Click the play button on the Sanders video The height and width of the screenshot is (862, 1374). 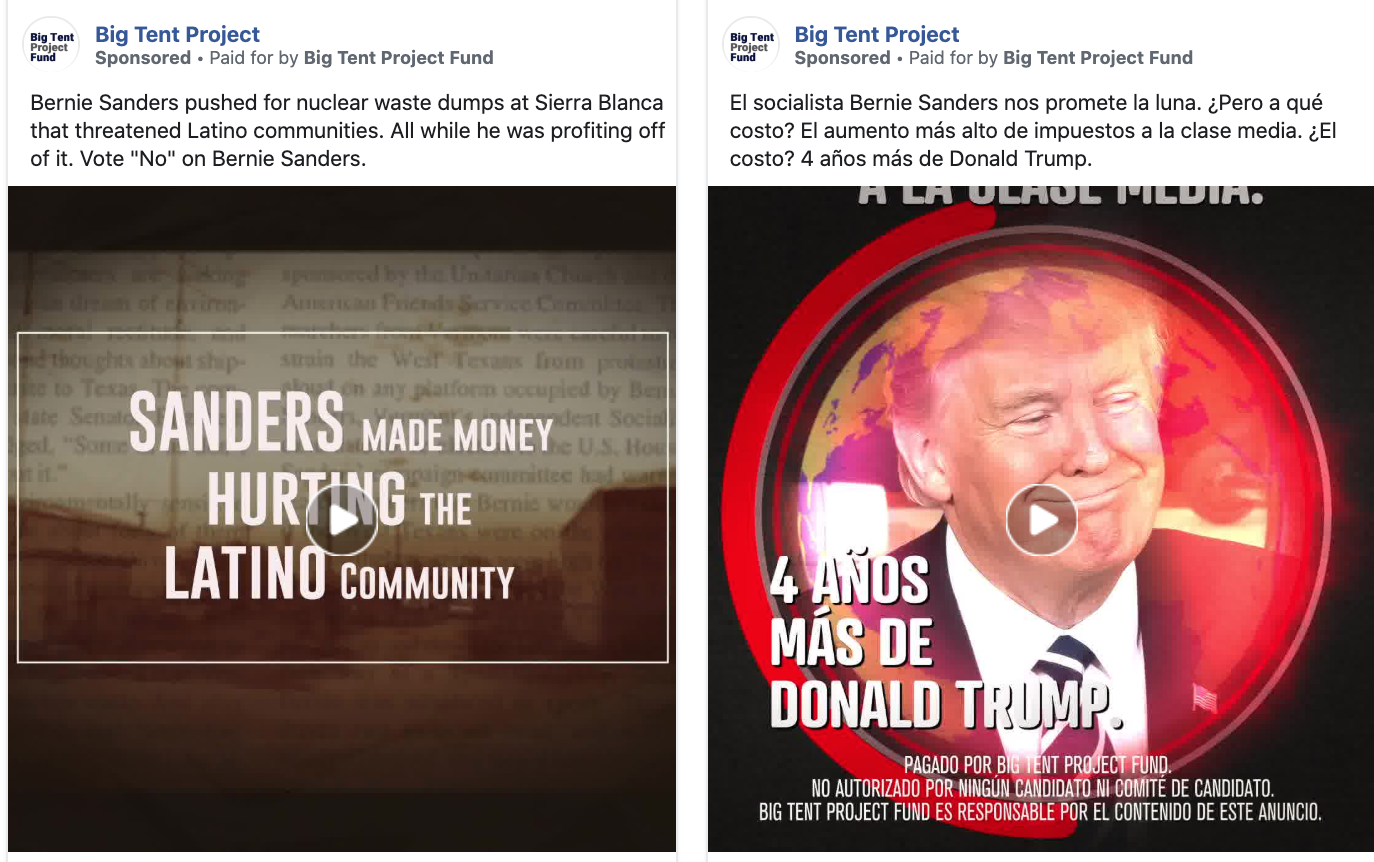click(342, 520)
